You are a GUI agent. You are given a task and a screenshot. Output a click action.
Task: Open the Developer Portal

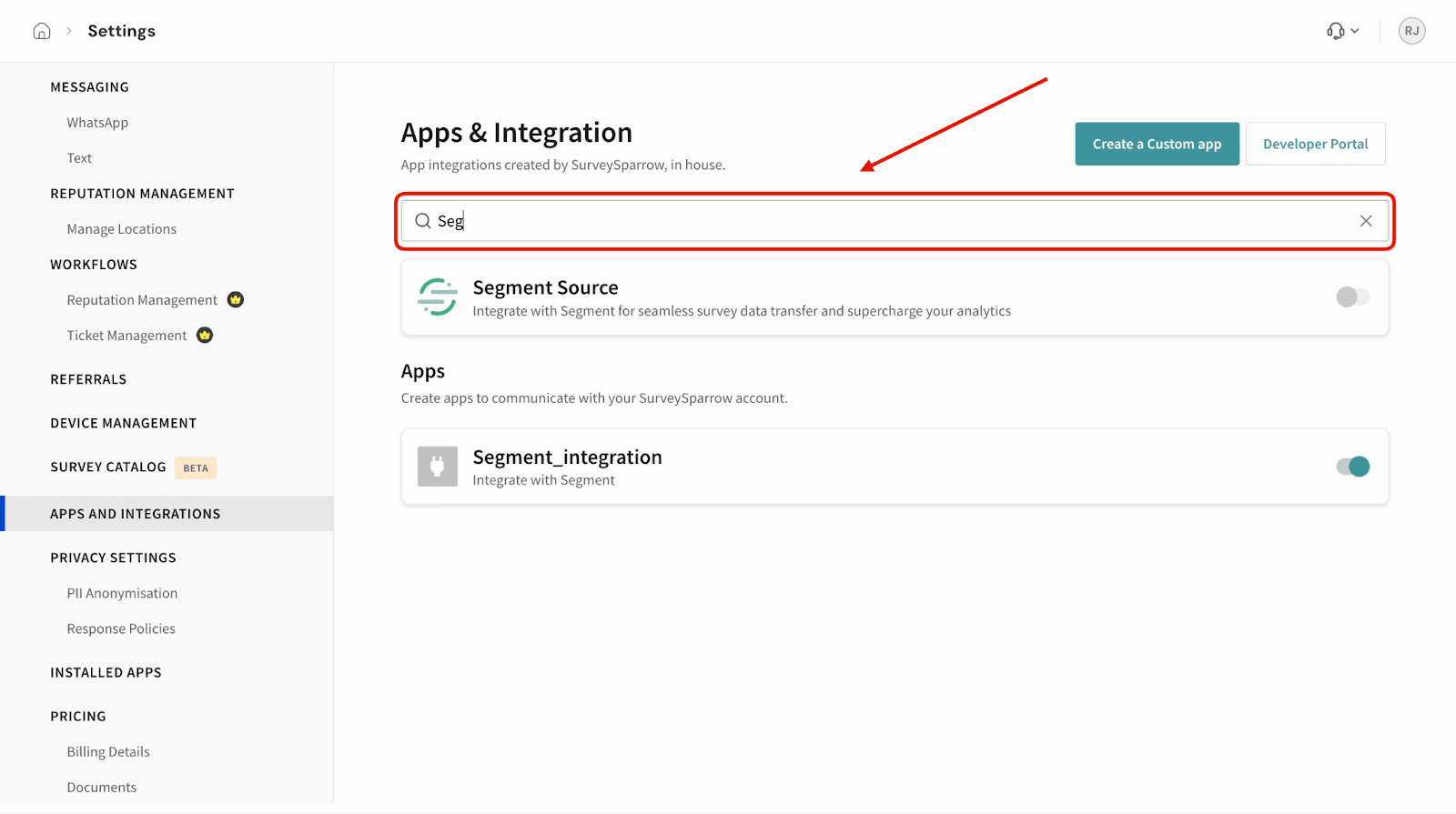(x=1315, y=144)
